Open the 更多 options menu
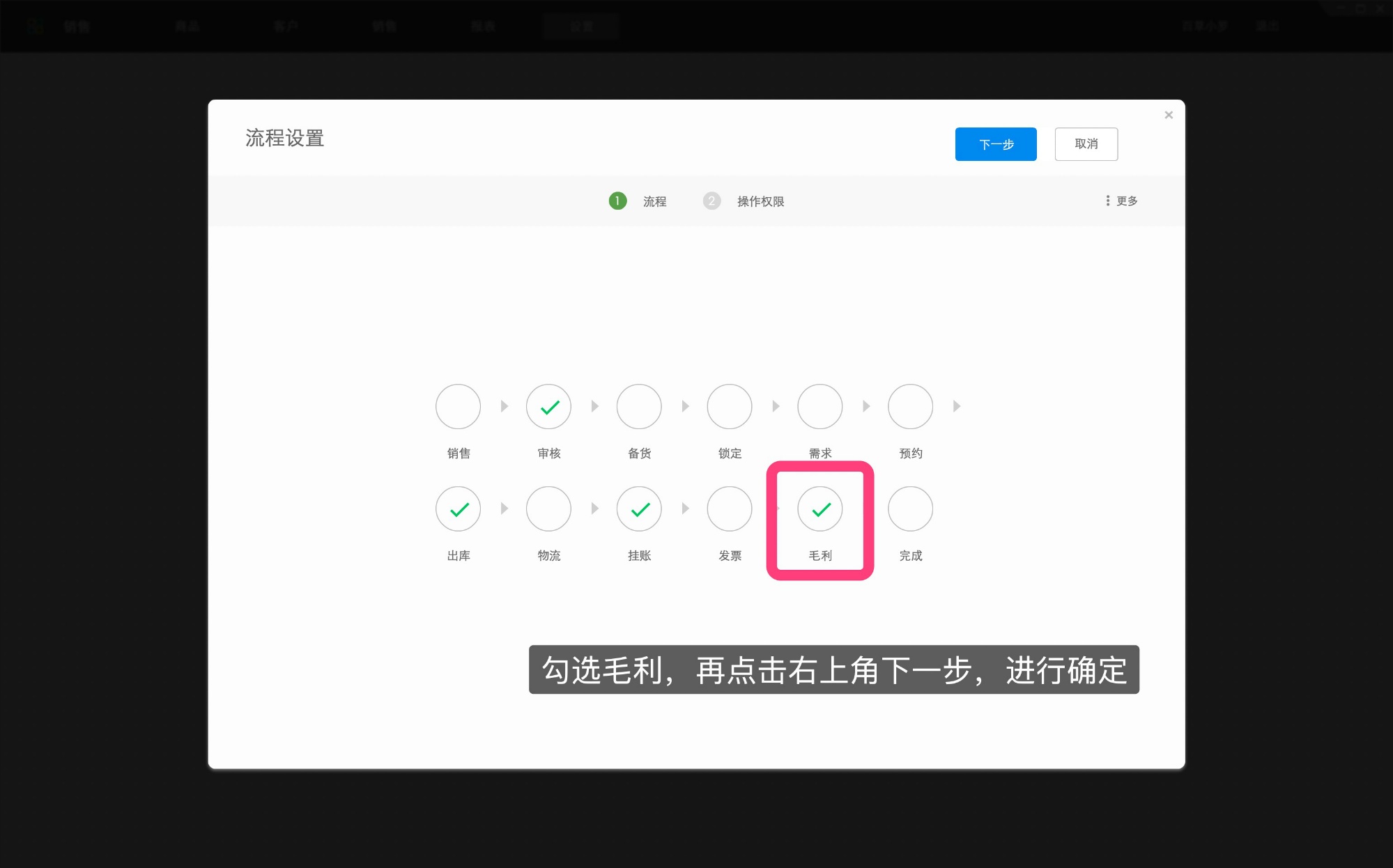Viewport: 1393px width, 868px height. pyautogui.click(x=1121, y=201)
